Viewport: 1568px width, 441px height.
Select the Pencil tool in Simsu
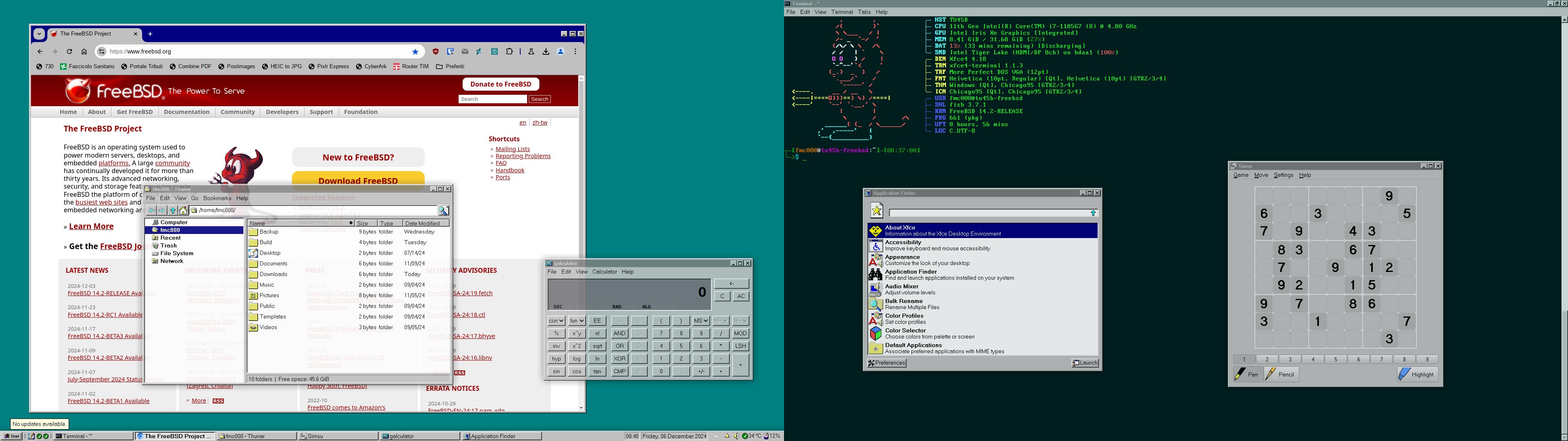point(1281,374)
